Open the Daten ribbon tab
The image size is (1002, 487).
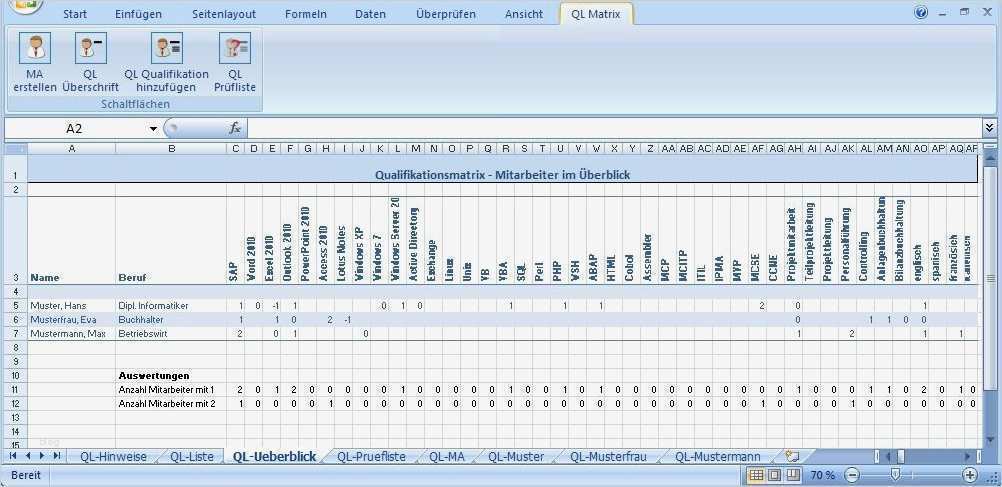[x=371, y=13]
